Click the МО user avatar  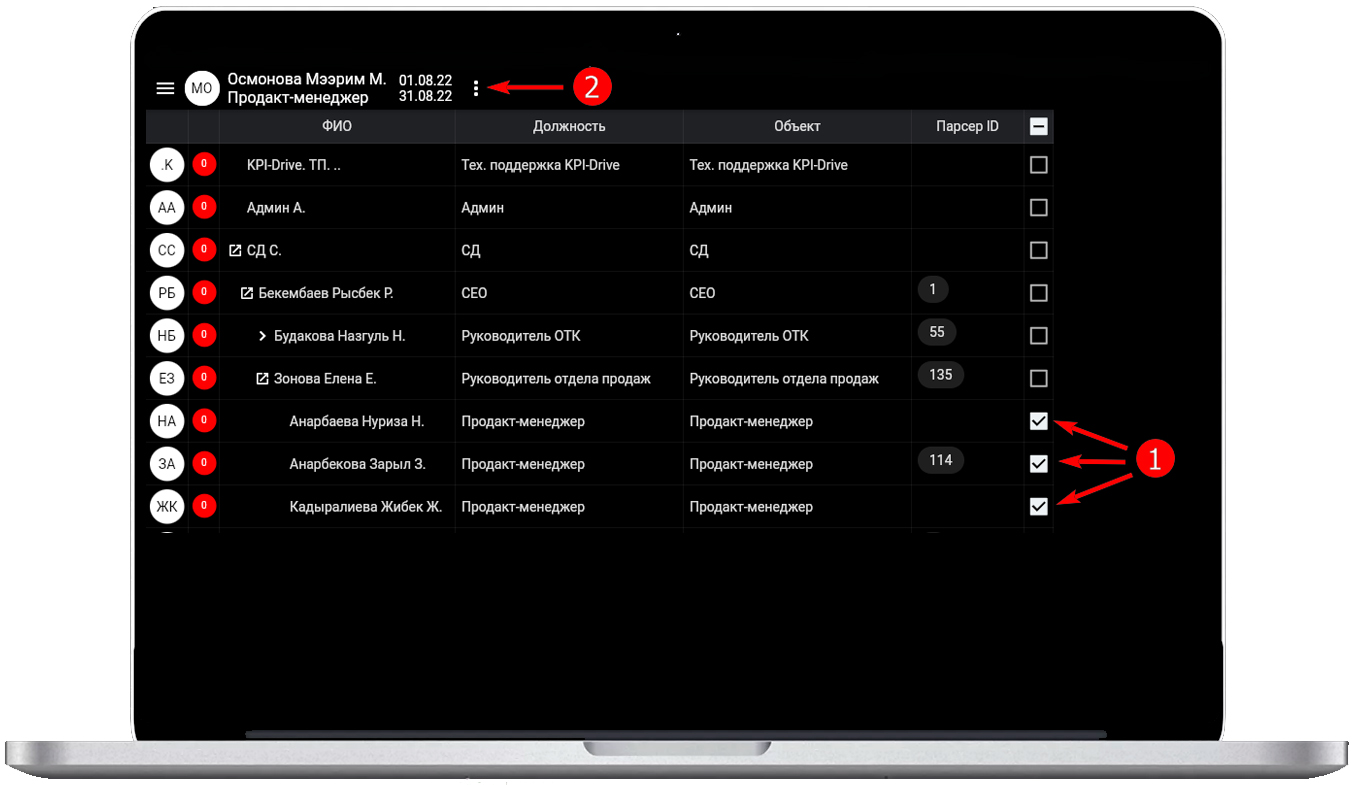[202, 88]
